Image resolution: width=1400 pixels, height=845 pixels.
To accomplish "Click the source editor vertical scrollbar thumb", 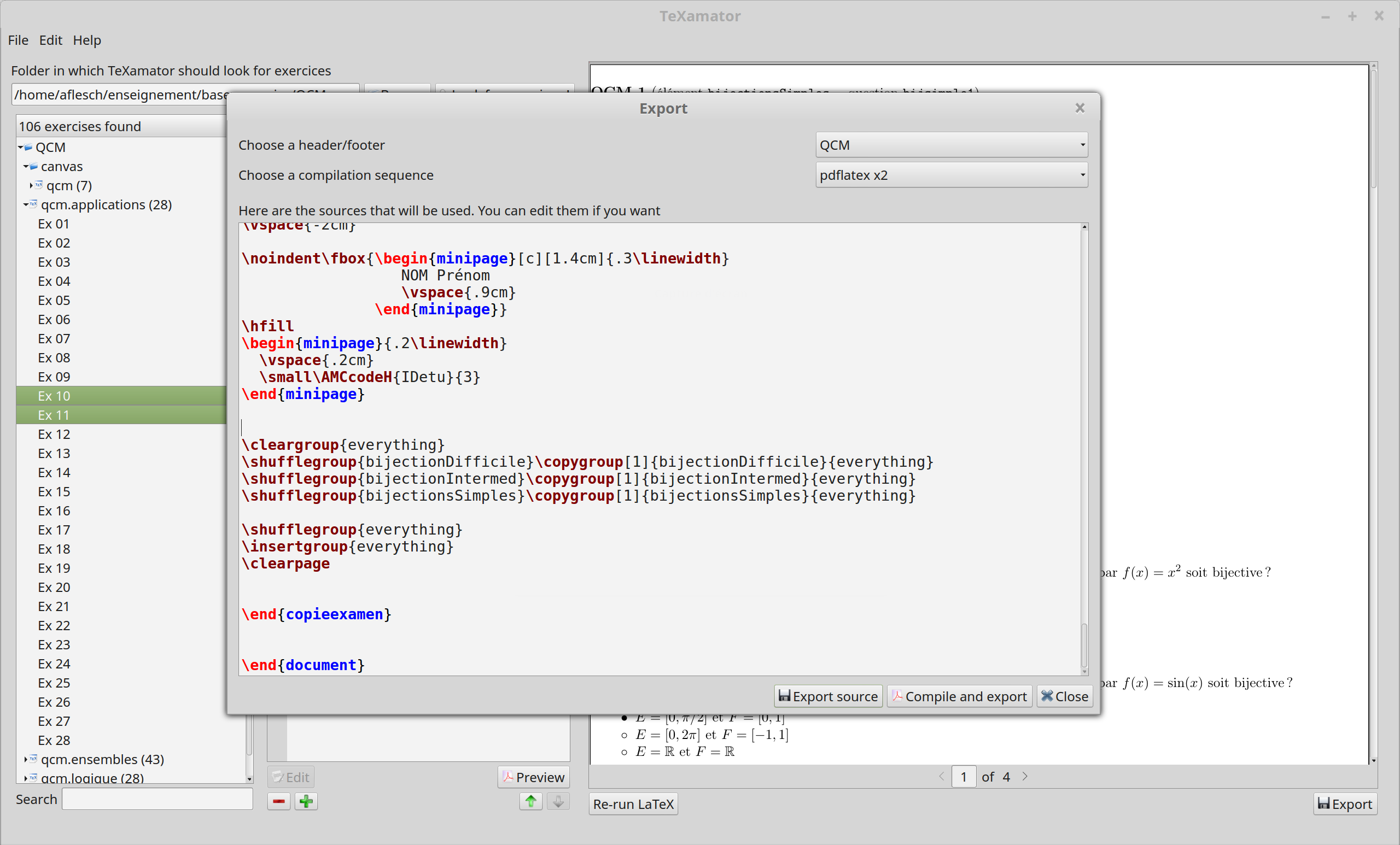I will (x=1084, y=645).
